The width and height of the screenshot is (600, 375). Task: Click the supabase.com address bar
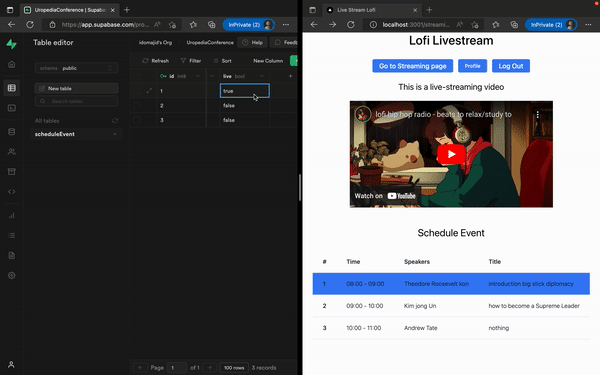[104, 25]
